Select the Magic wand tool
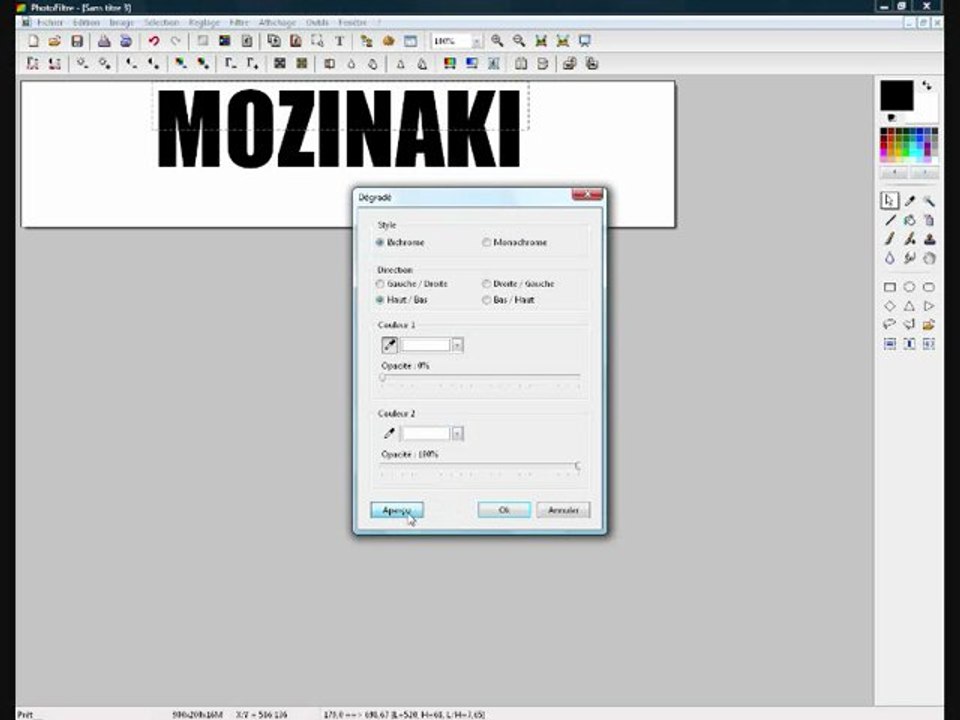This screenshot has width=960, height=720. [x=929, y=201]
